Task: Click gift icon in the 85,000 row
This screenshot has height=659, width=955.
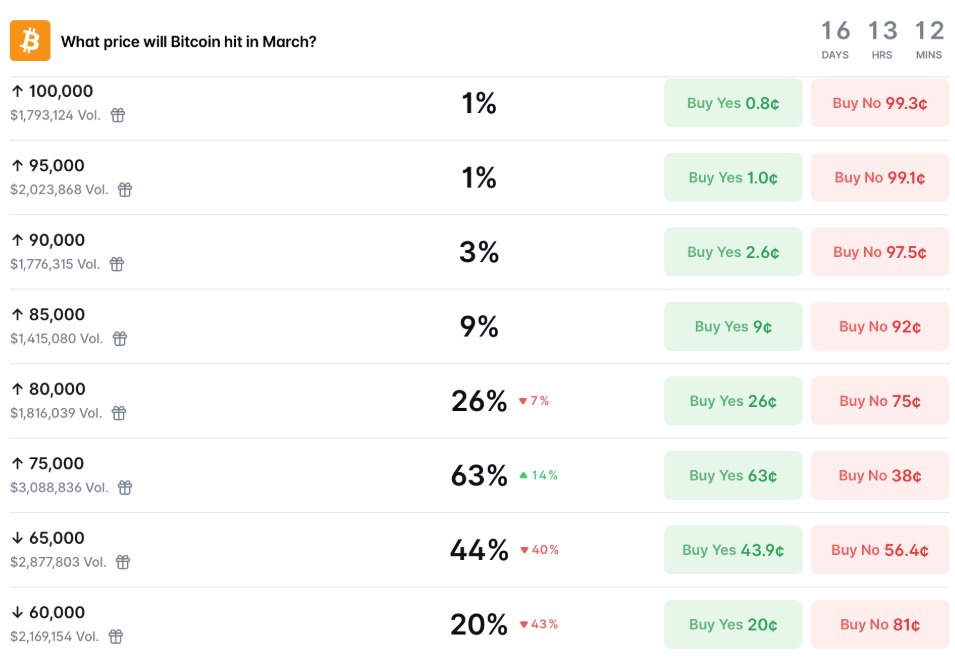Action: click(120, 338)
